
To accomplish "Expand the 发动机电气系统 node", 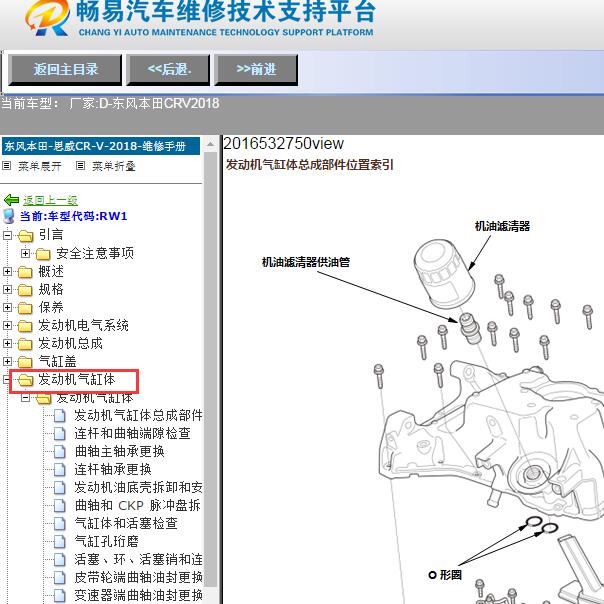I will pyautogui.click(x=7, y=325).
